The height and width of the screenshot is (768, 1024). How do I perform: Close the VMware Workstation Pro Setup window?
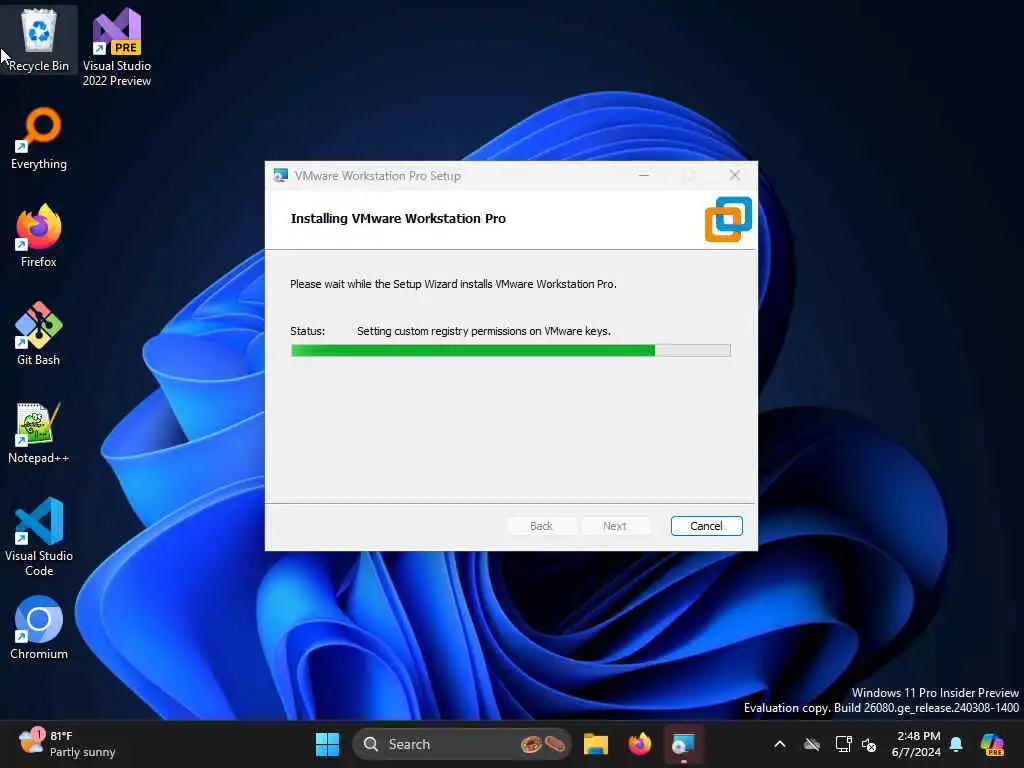pyautogui.click(x=735, y=176)
